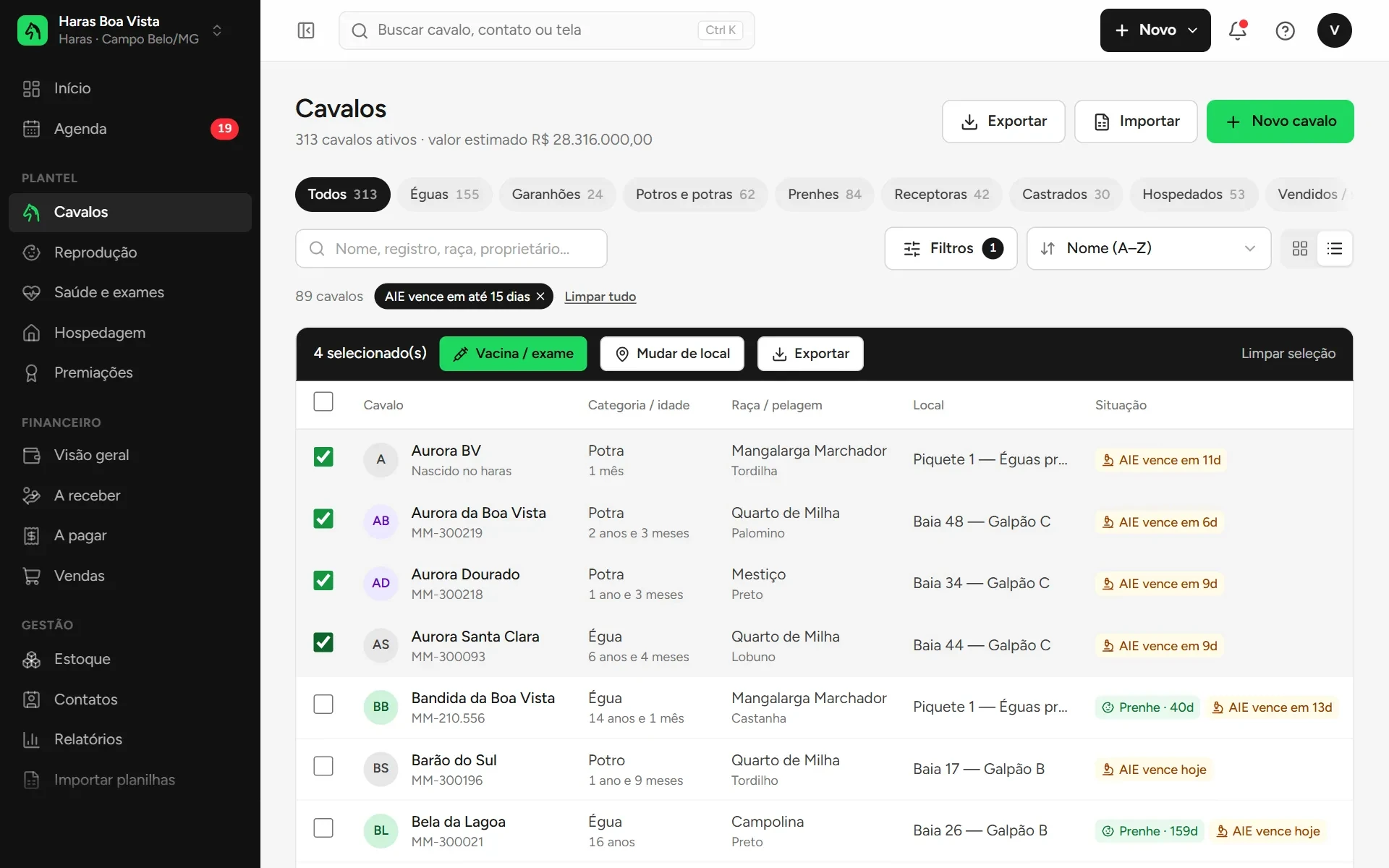Open Estoque page
1389x868 pixels.
[x=130, y=659]
